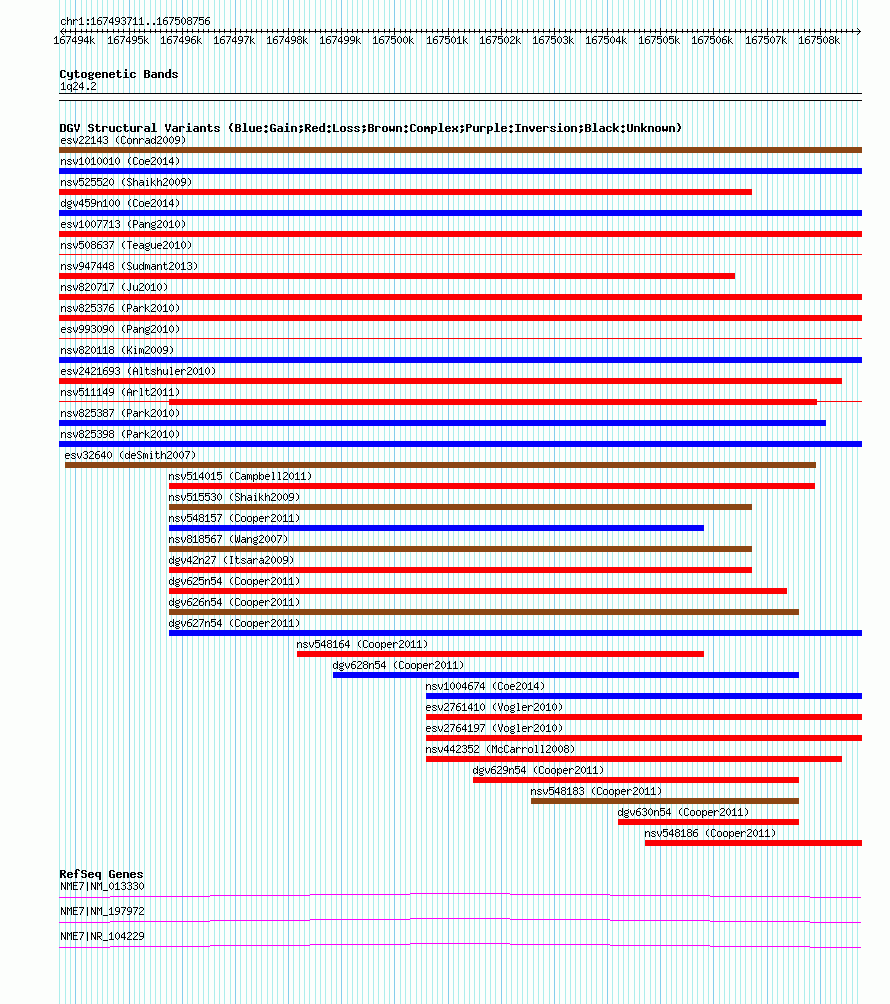
Task: Click the esv2421693 (Altshuler2010) label
Action: 138,371
